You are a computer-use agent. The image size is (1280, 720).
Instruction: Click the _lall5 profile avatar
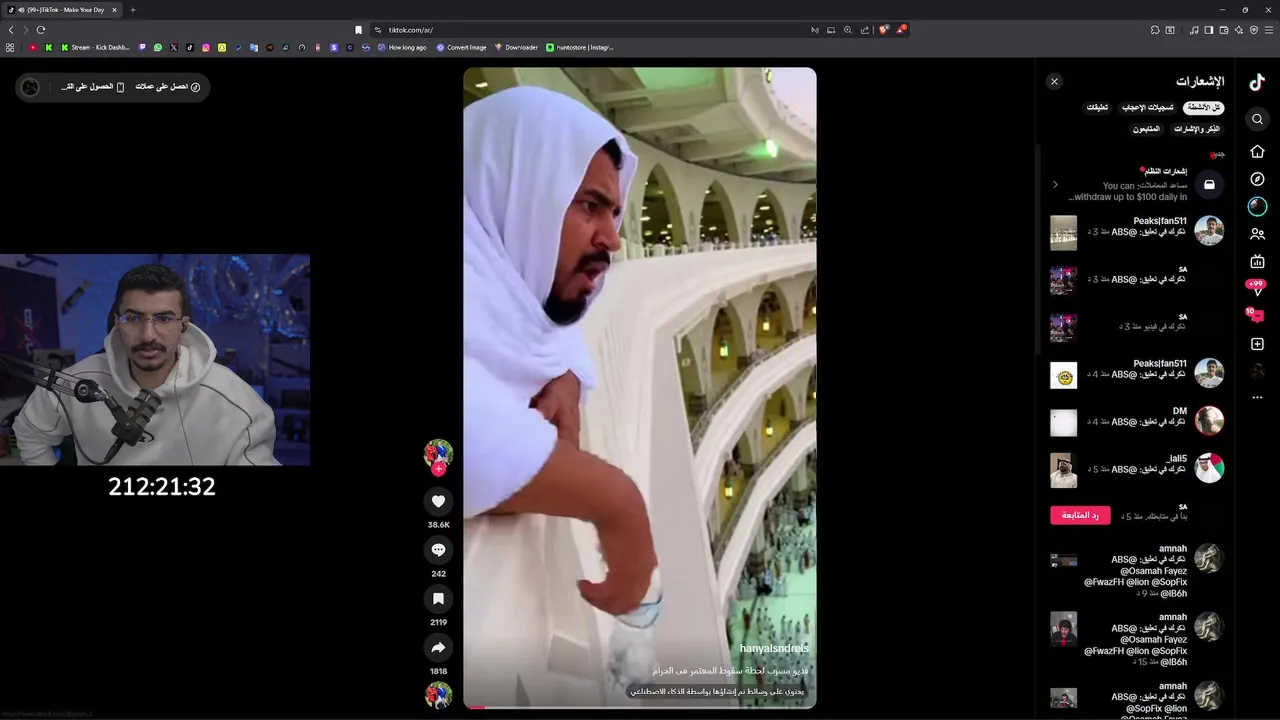pos(1209,468)
